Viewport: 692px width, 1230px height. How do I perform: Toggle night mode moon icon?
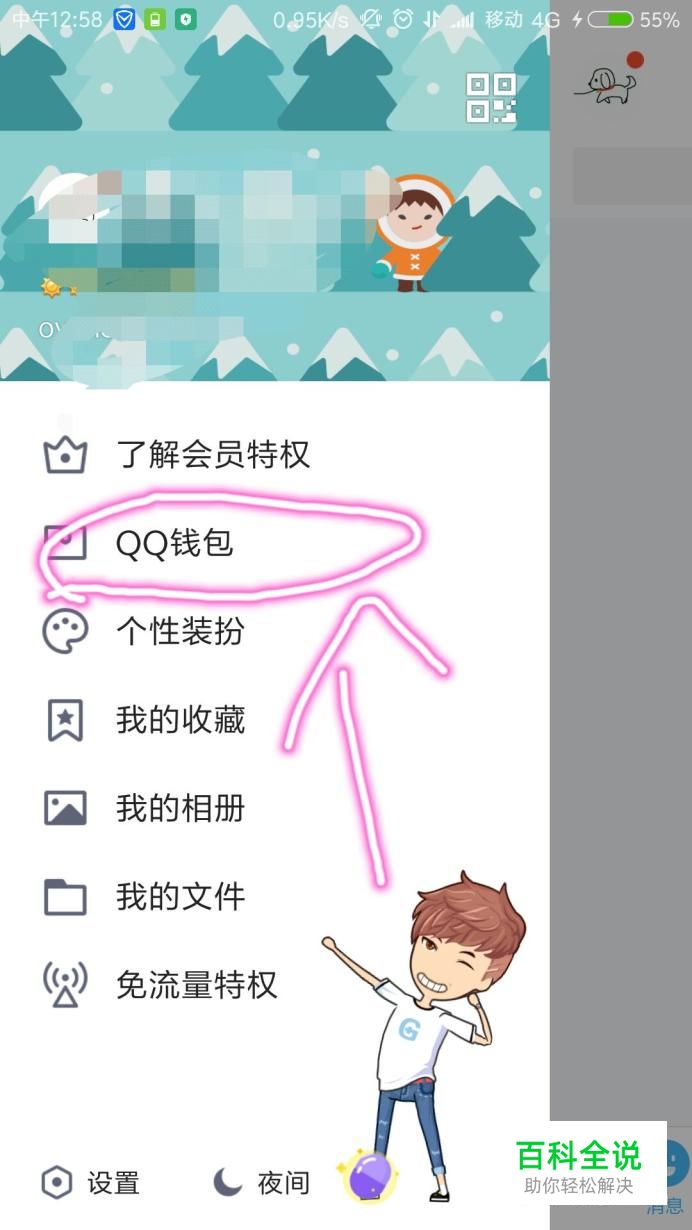pyautogui.click(x=228, y=1183)
